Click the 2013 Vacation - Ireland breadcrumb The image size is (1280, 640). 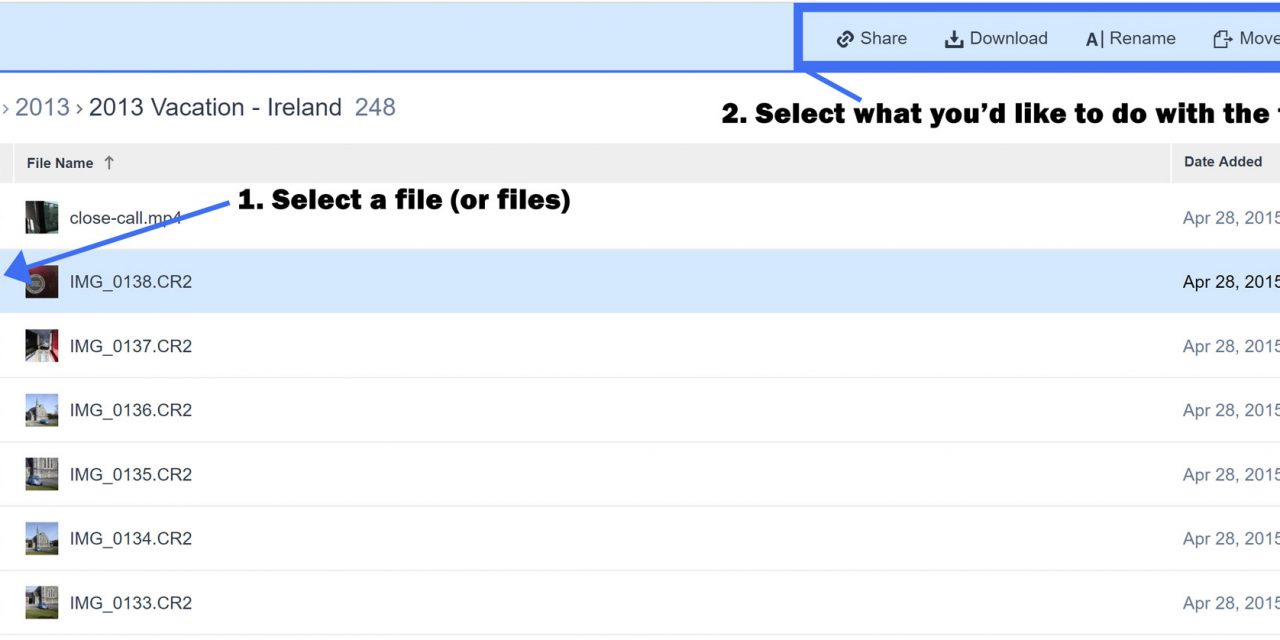(x=215, y=107)
